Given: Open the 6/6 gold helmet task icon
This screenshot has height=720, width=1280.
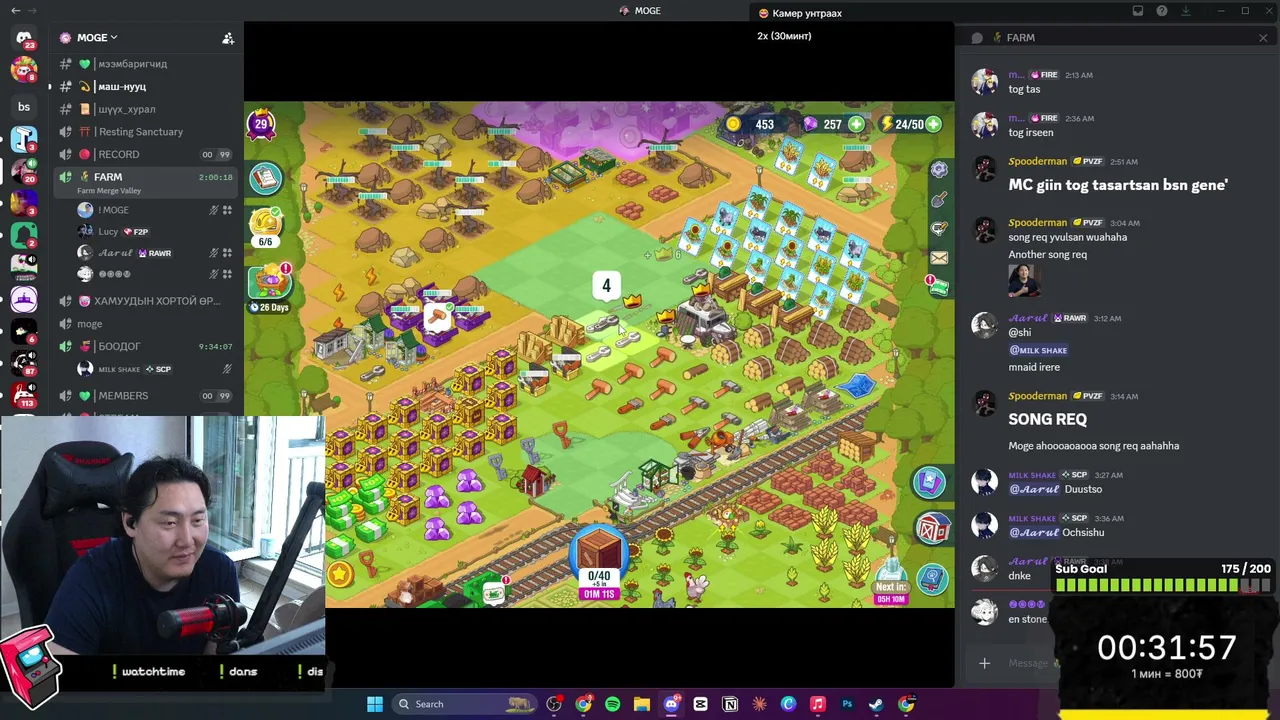Looking at the screenshot, I should pos(266,225).
